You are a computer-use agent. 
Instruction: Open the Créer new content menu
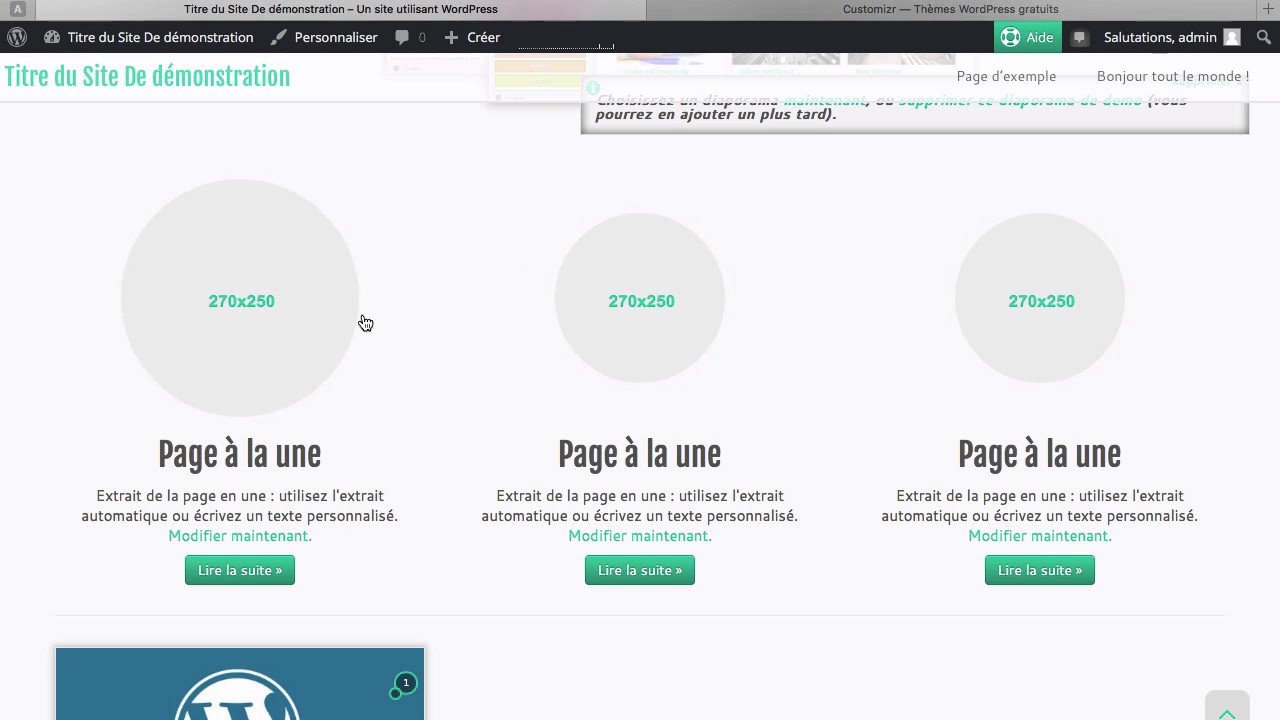click(472, 37)
